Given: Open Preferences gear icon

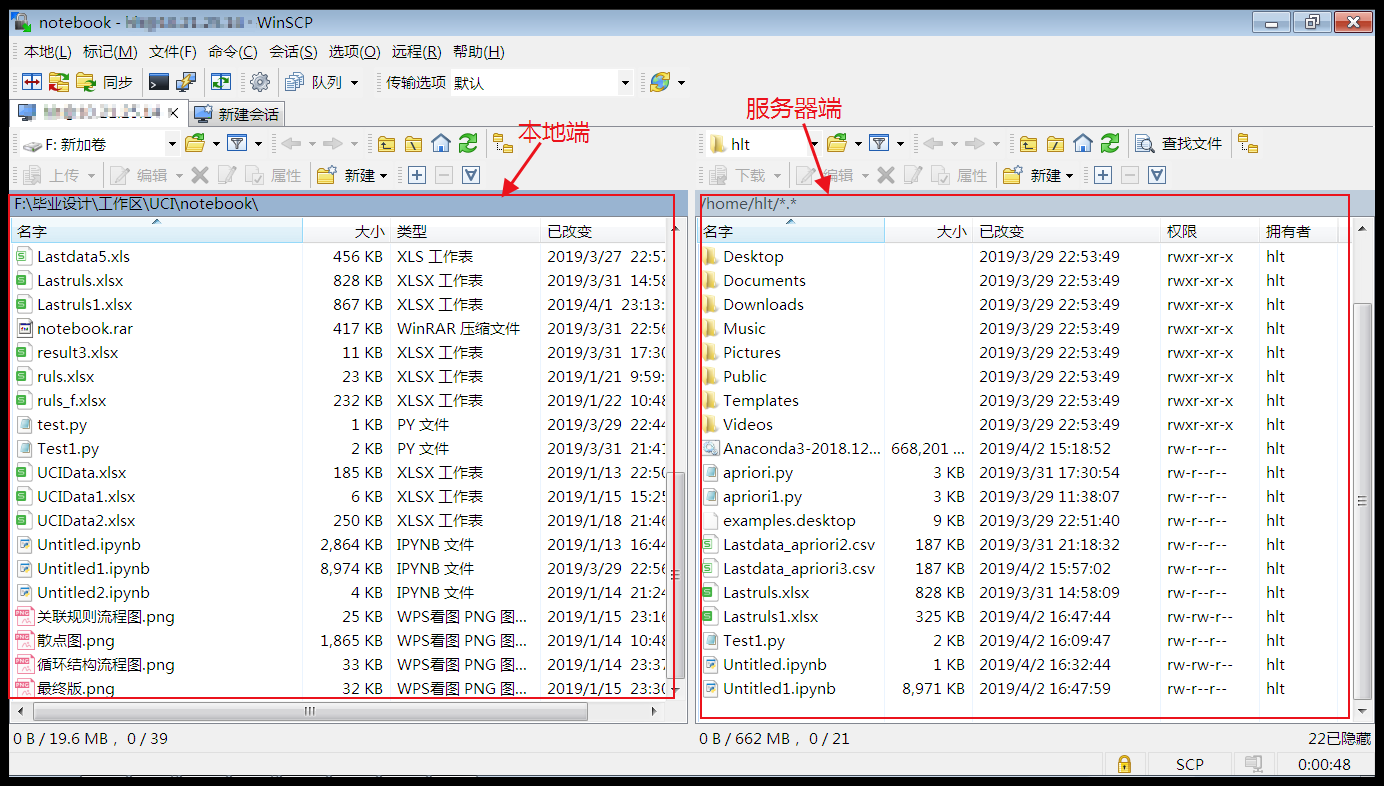Looking at the screenshot, I should (x=260, y=82).
